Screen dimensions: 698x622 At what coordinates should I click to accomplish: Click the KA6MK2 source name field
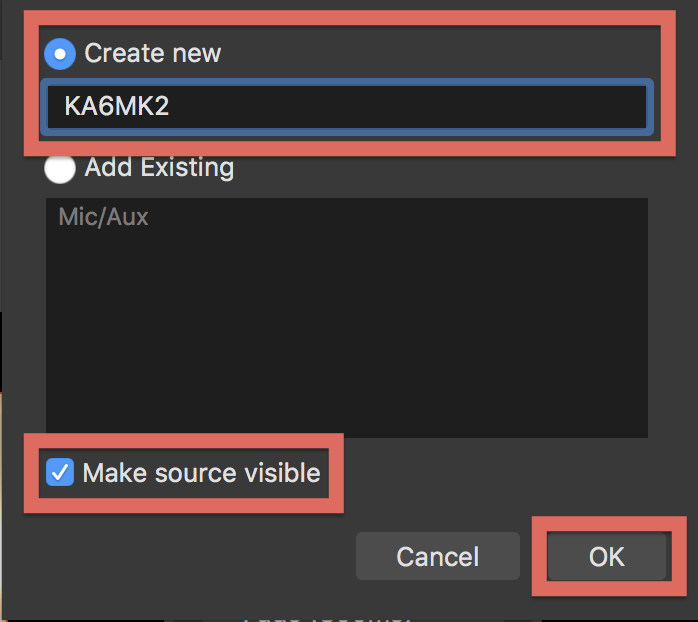click(x=346, y=107)
